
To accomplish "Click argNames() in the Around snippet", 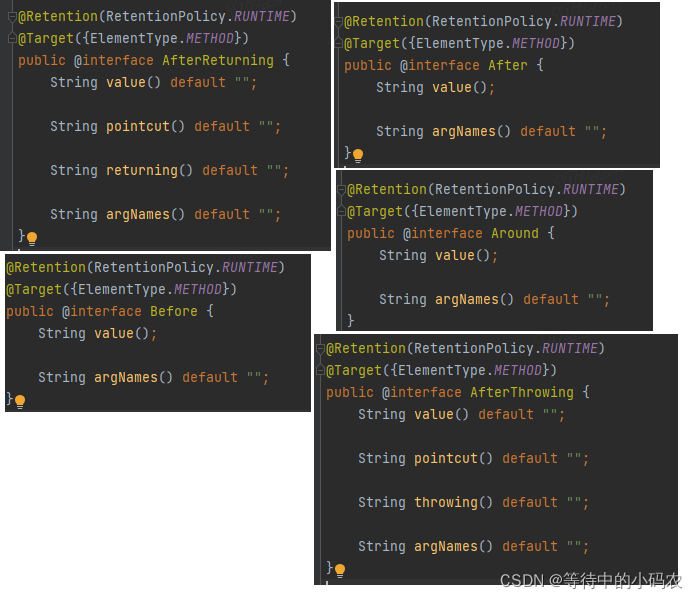I will [474, 300].
